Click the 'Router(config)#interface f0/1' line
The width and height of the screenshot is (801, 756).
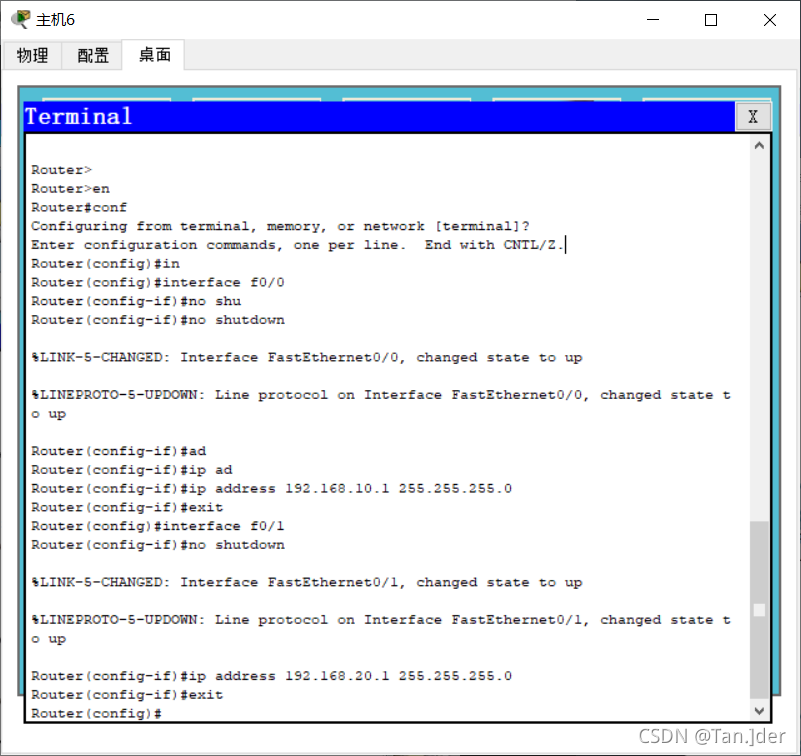point(158,526)
